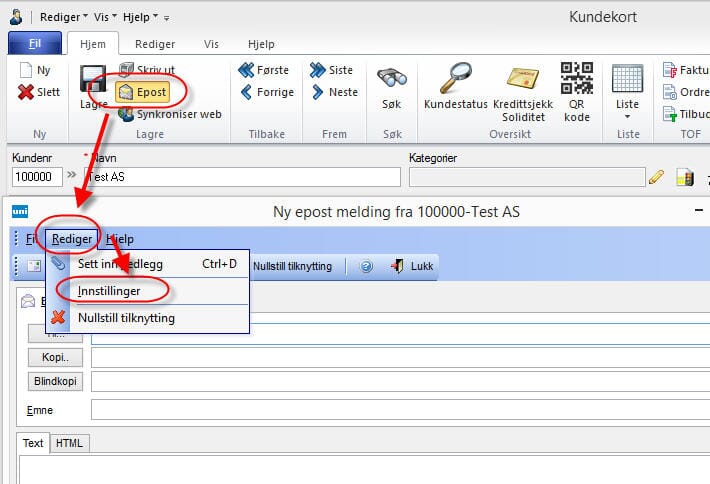
Task: Open the Rediger dropdown in title bar
Action: 66,17
